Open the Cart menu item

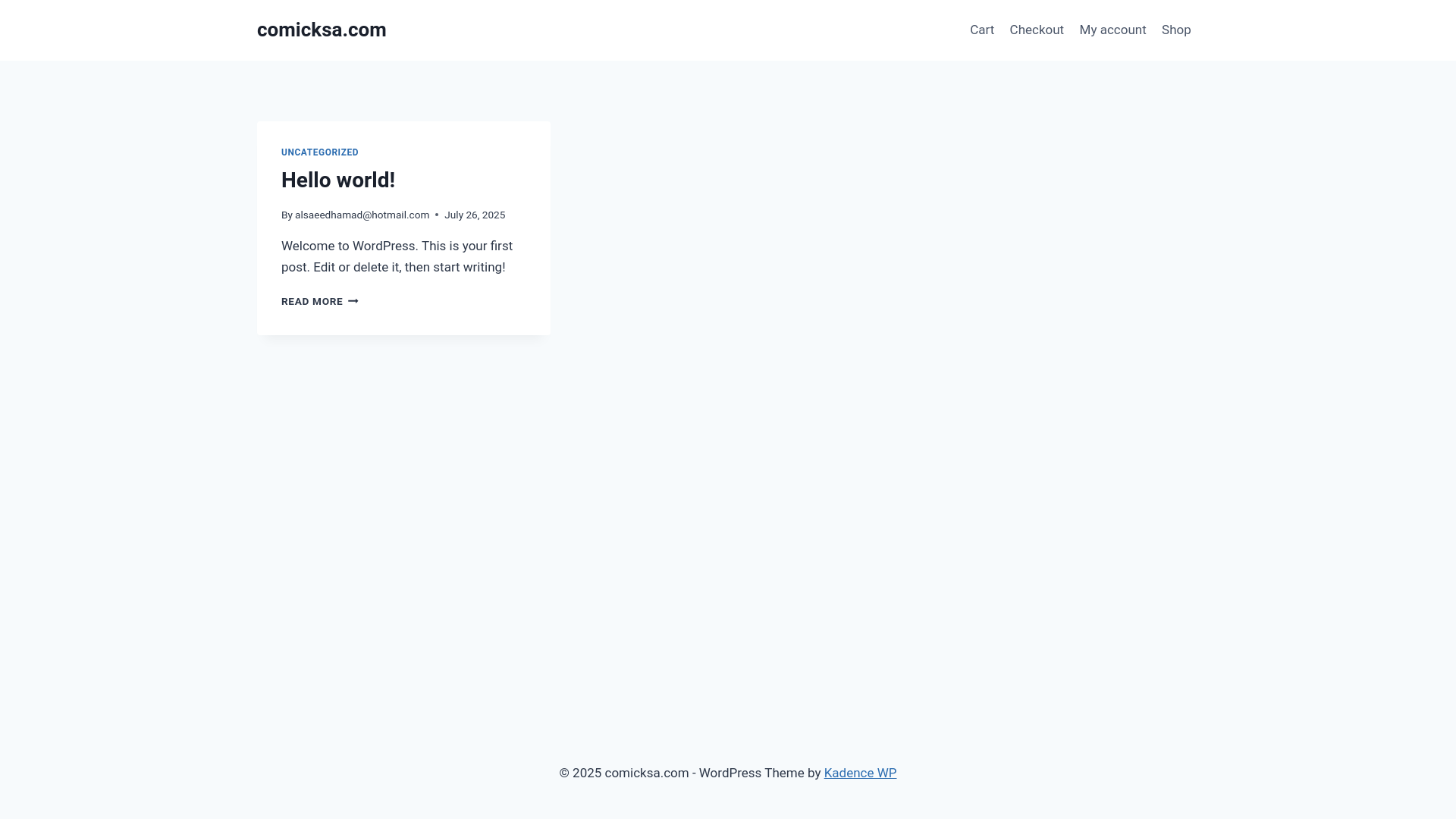pyautogui.click(x=981, y=30)
